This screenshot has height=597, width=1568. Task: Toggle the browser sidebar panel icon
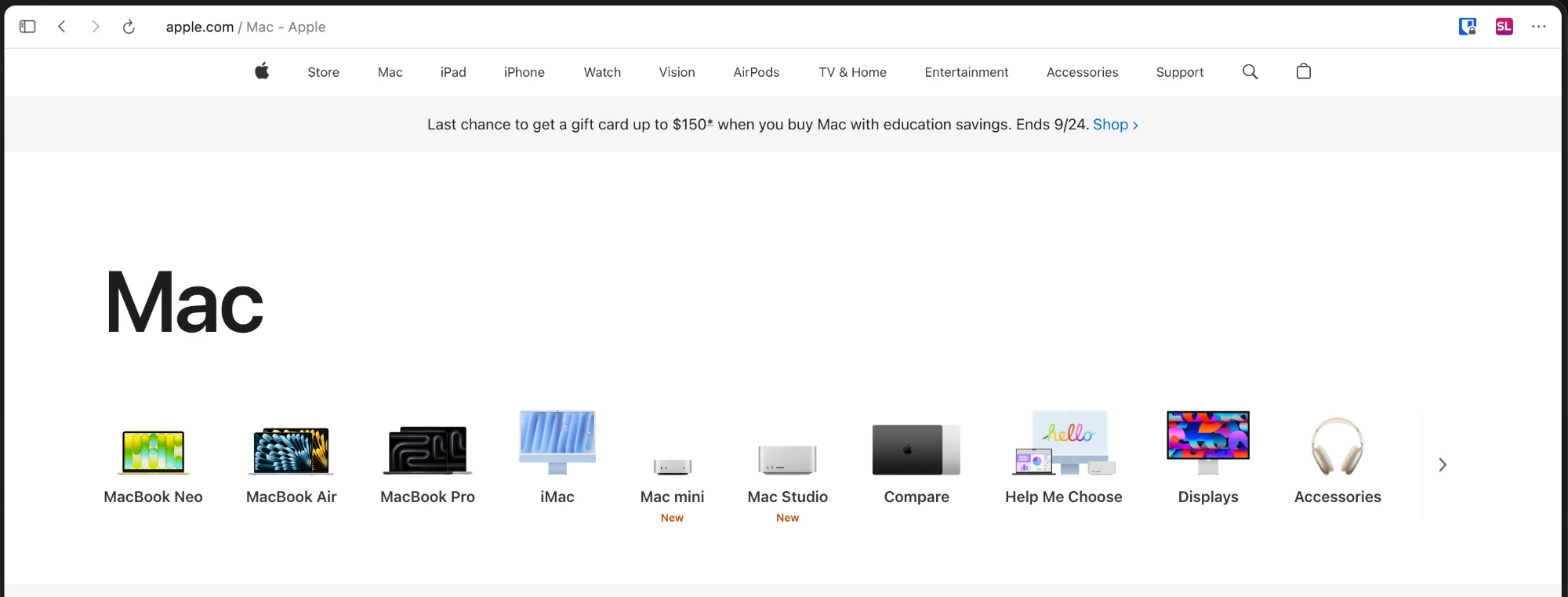click(x=27, y=27)
